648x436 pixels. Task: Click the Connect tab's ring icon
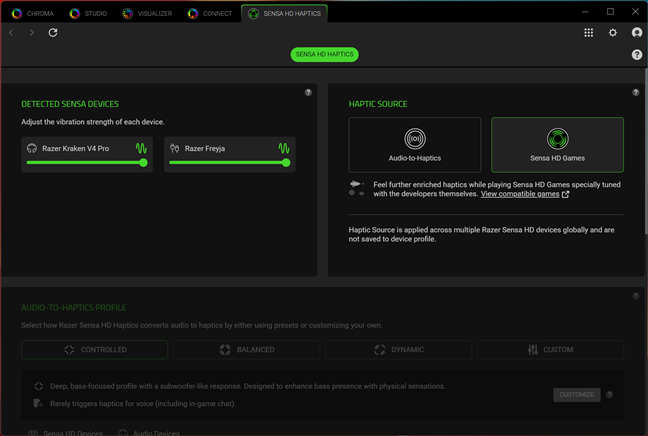[193, 14]
